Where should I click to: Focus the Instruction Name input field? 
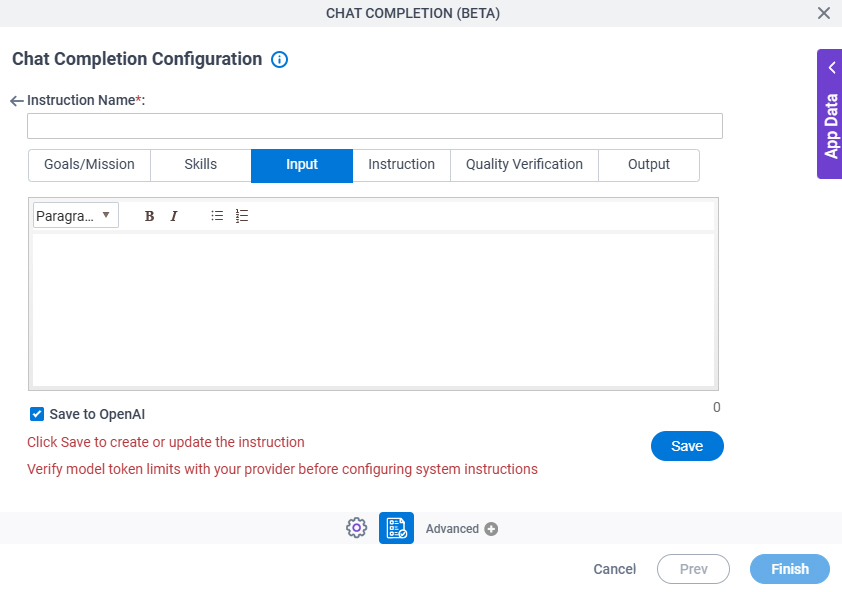click(375, 126)
